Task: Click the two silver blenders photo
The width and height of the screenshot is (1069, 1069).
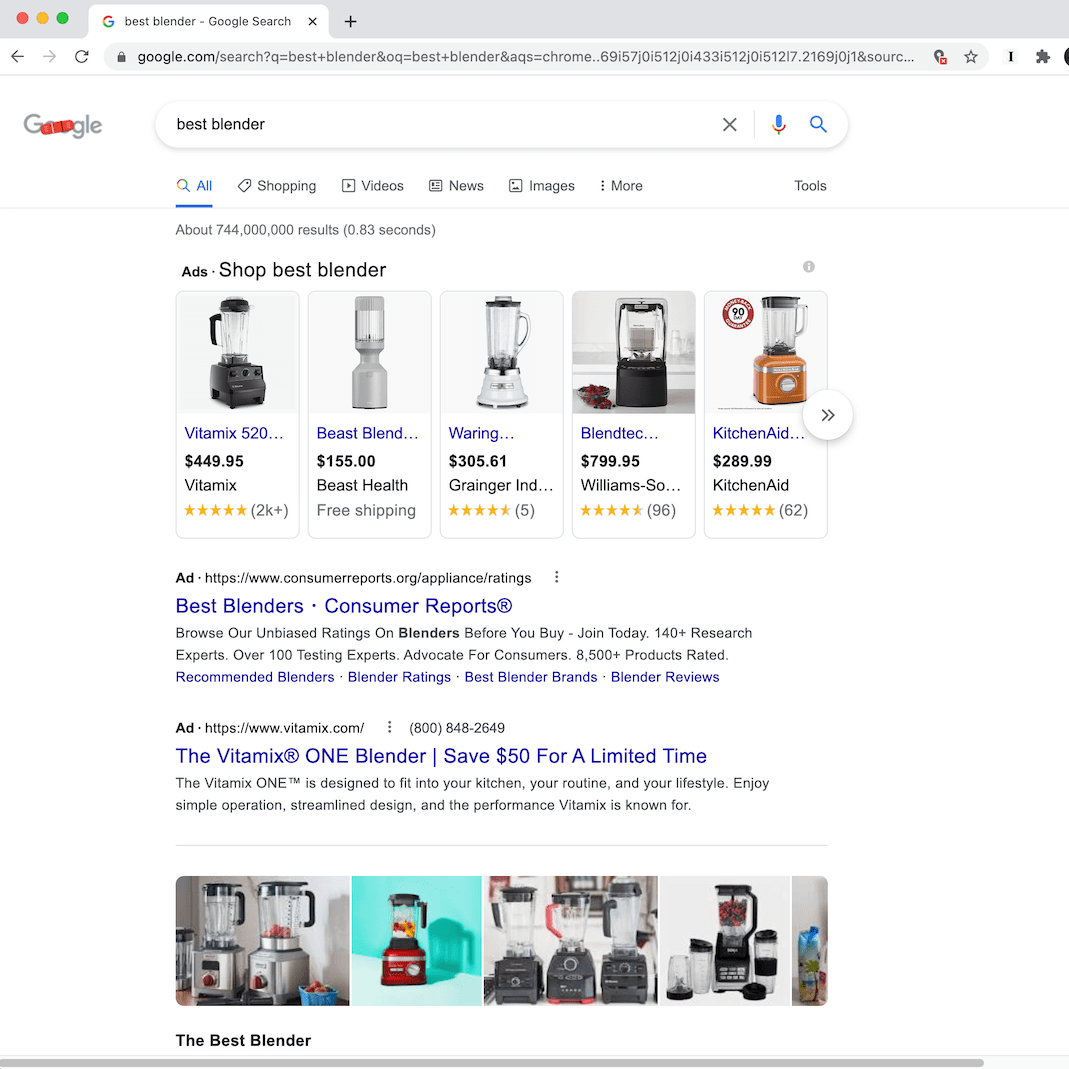Action: coord(262,941)
